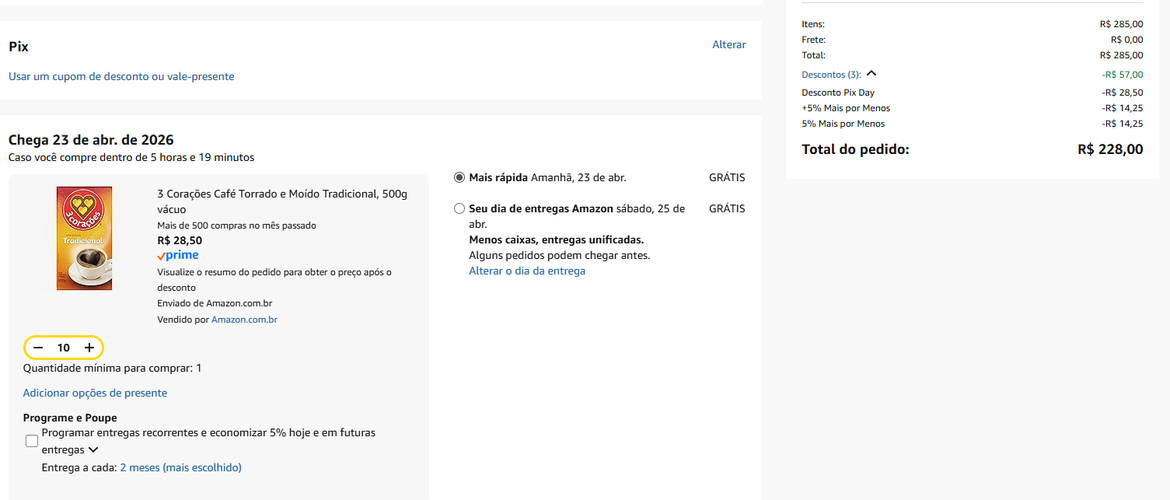Click Alterar o dia da entrega
Image resolution: width=1170 pixels, height=500 pixels.
(527, 271)
